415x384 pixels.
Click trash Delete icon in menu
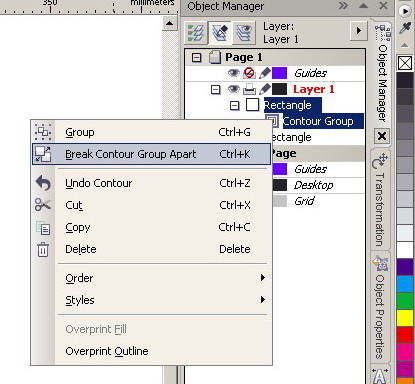click(43, 250)
